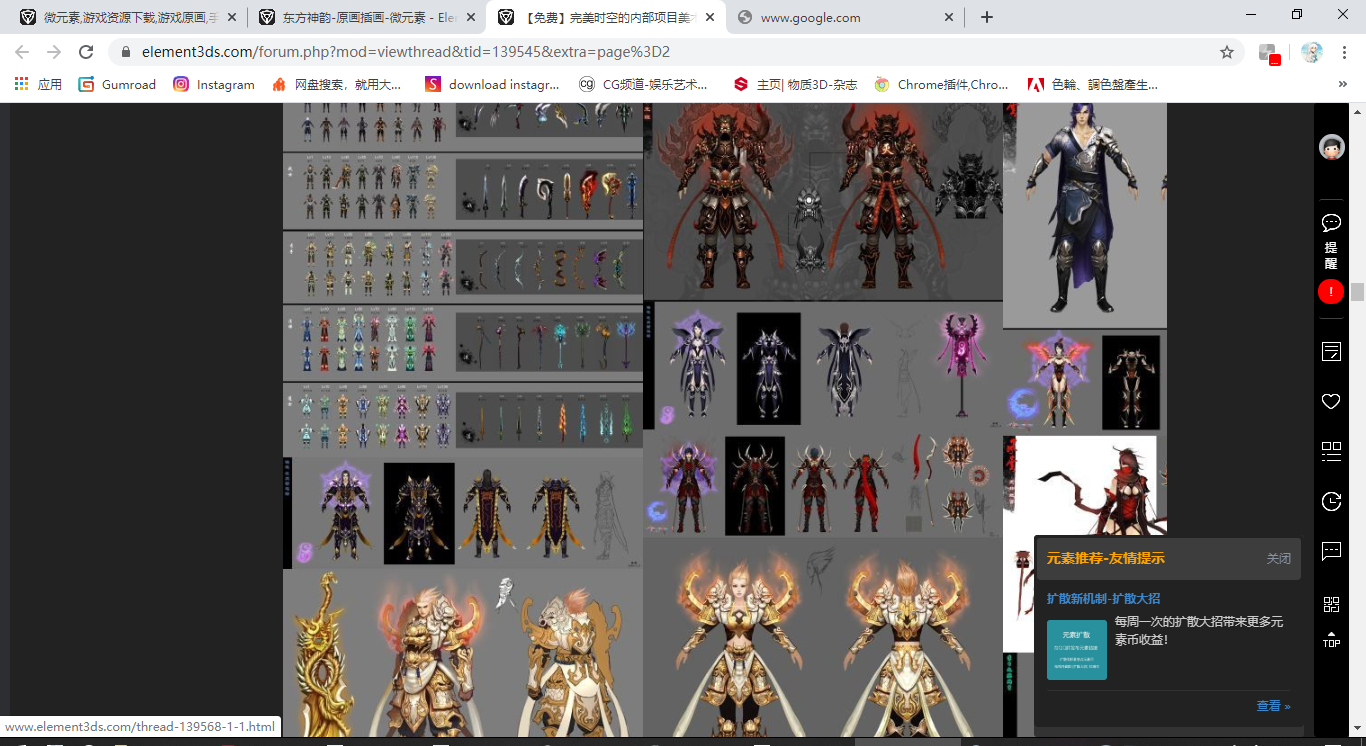Click the extension icon with red badge

(1269, 53)
